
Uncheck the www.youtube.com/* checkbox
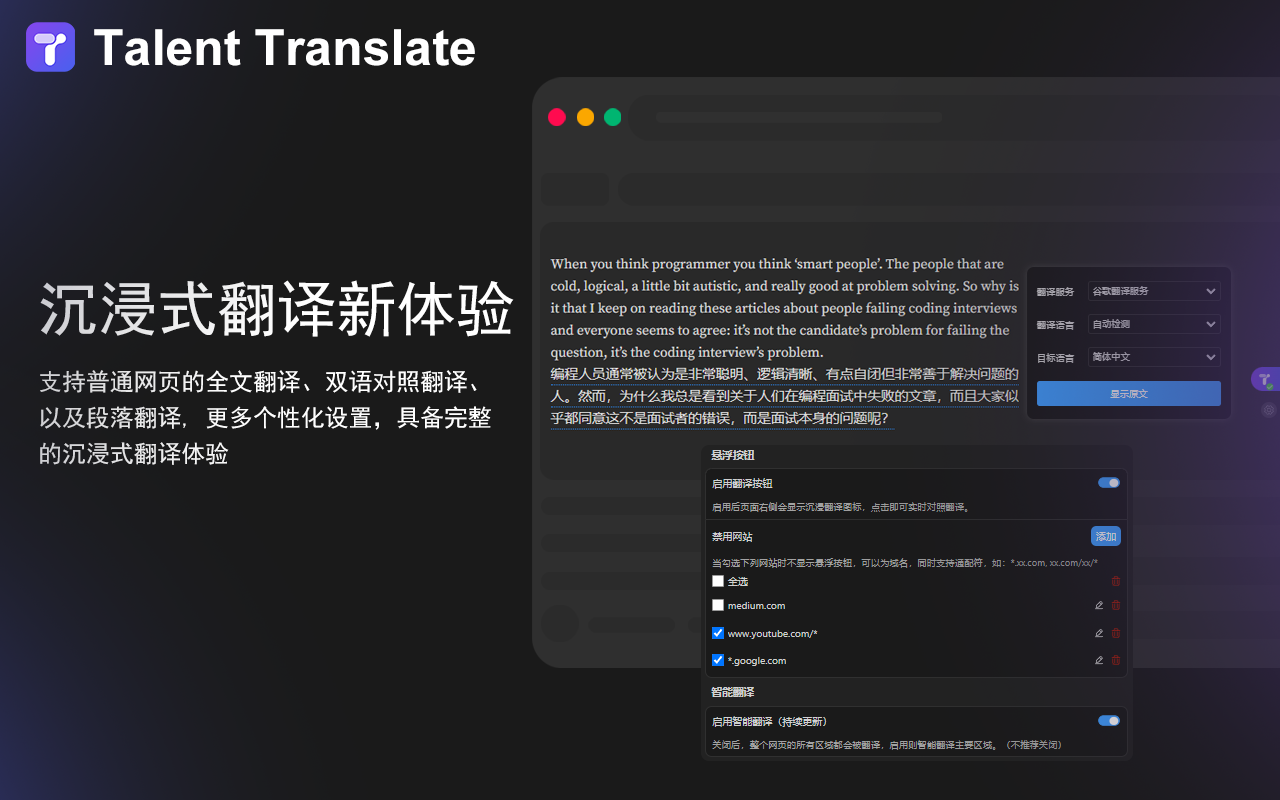(718, 633)
